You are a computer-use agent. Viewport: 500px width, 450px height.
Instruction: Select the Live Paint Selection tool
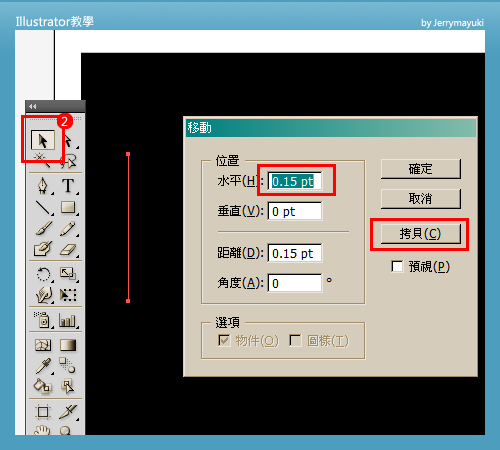coord(68,386)
